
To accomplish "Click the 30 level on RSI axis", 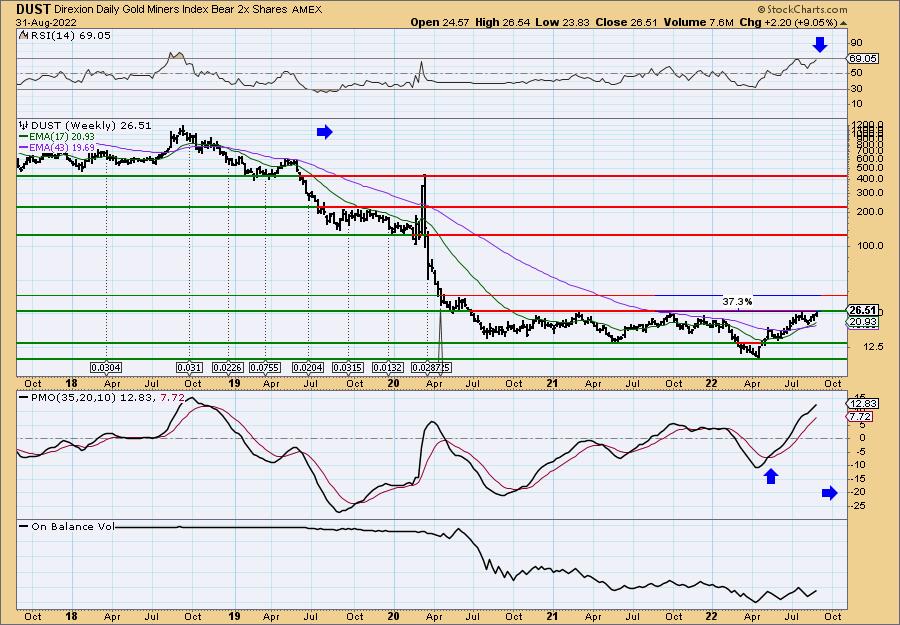I will click(856, 88).
